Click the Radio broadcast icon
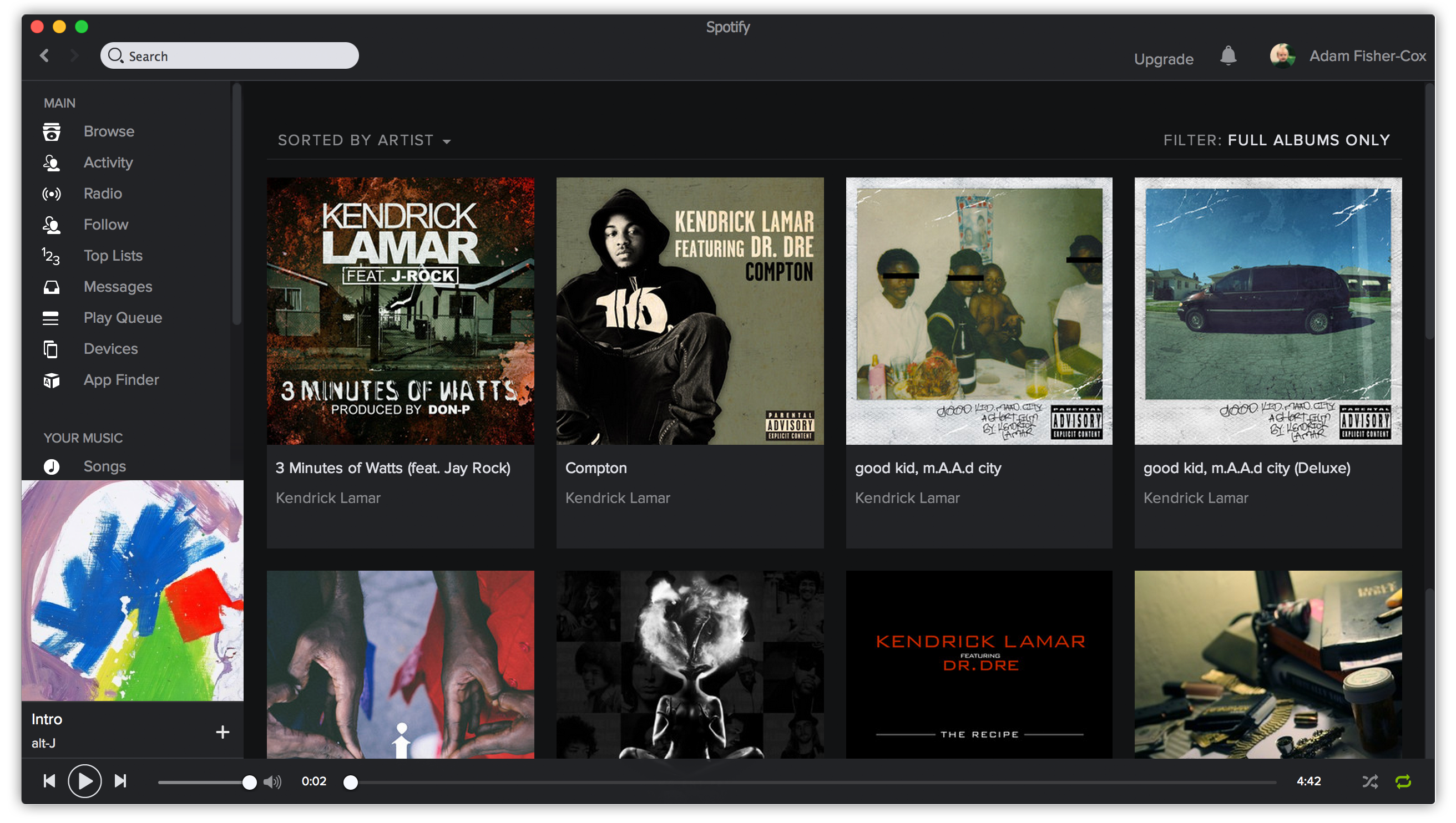The image size is (1456, 823). [x=52, y=194]
